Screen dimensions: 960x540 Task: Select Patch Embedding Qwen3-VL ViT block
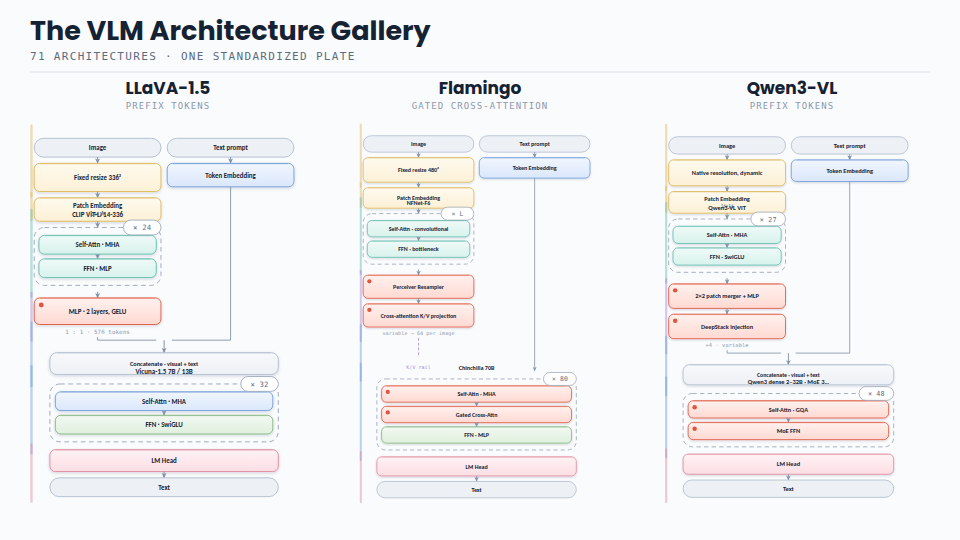point(727,203)
